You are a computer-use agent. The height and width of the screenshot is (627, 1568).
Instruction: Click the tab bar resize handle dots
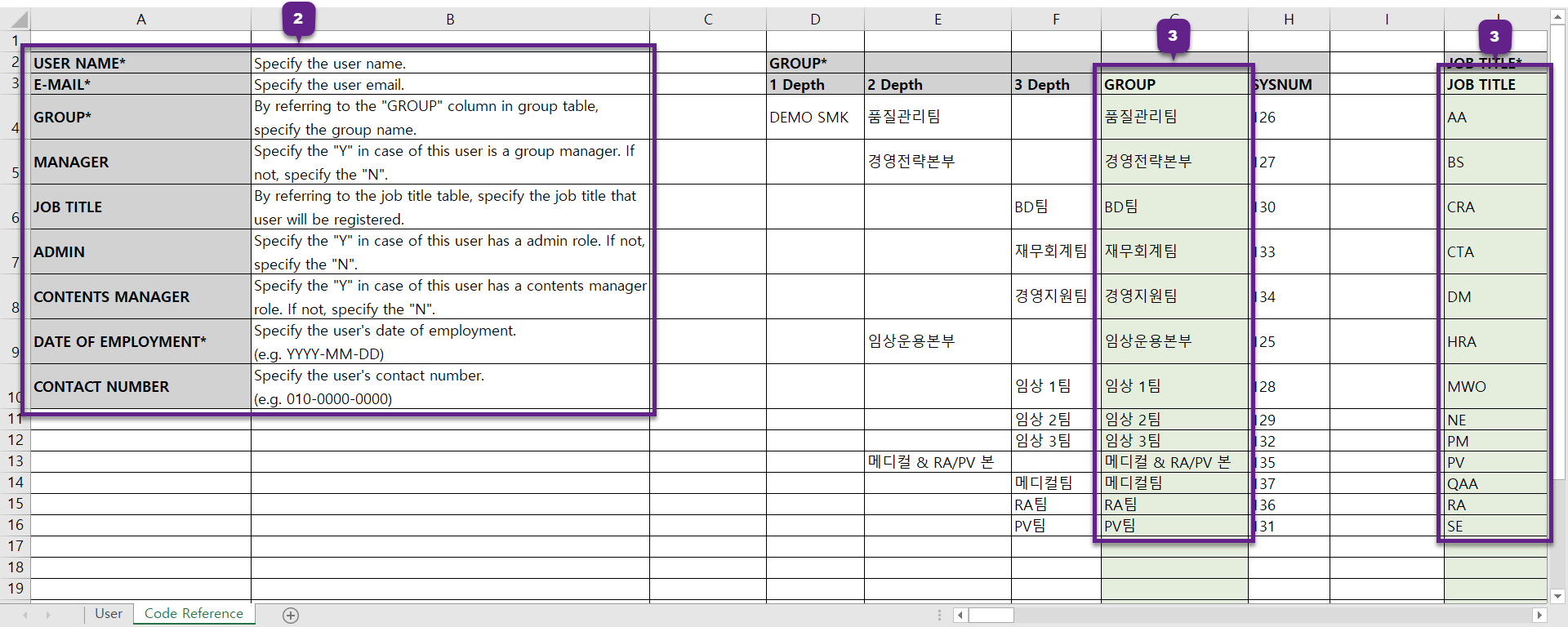click(939, 615)
